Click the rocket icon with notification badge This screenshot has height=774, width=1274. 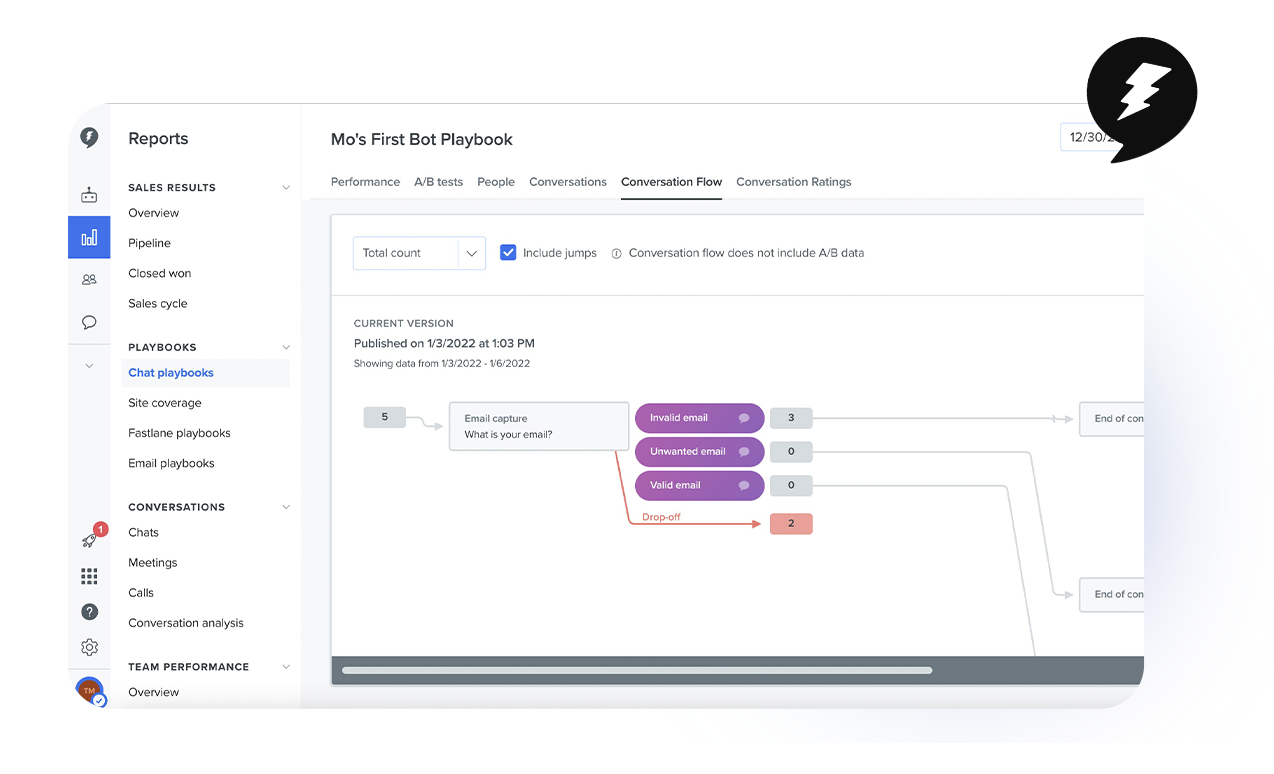90,539
